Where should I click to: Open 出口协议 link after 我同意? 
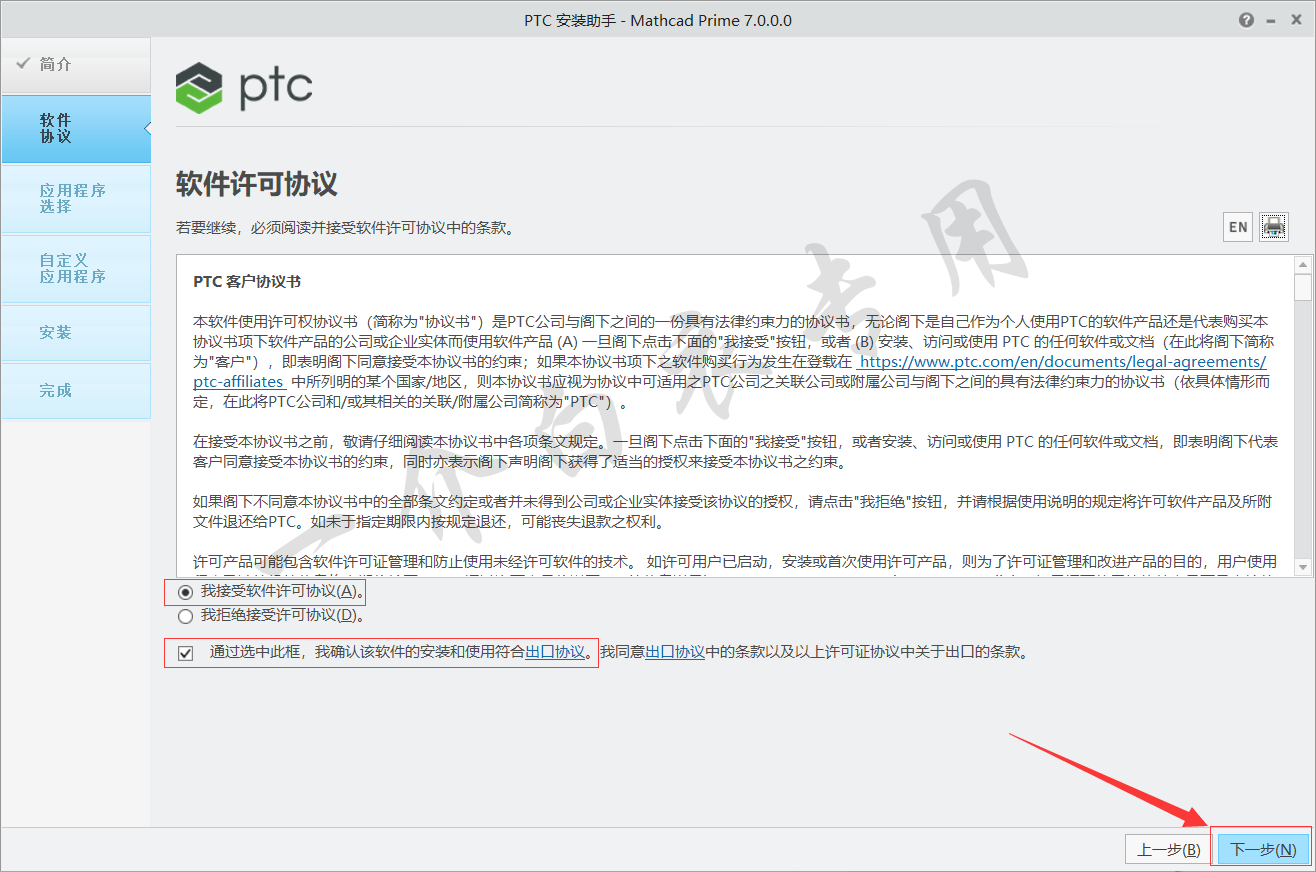click(675, 653)
